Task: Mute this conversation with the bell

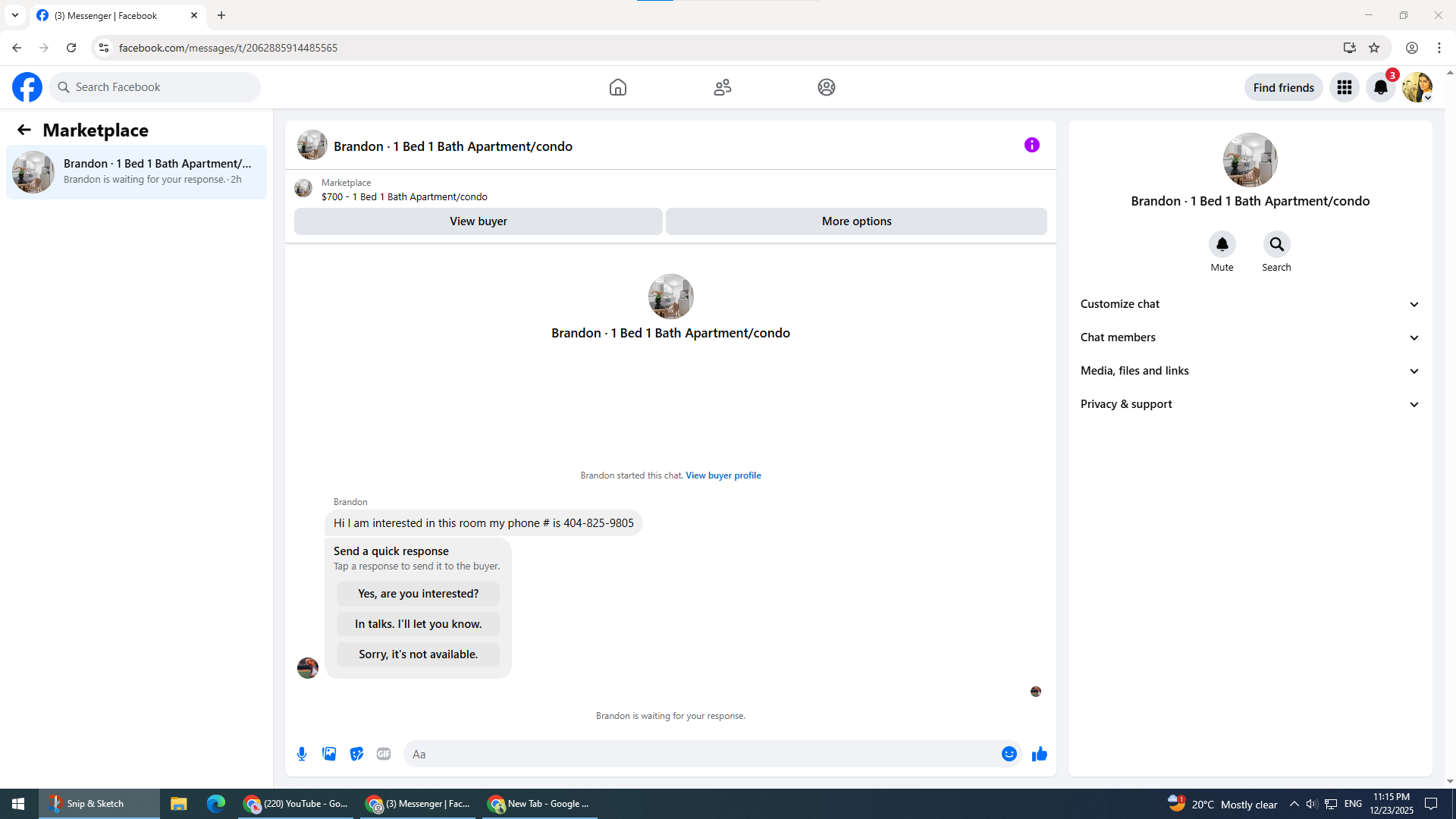Action: pyautogui.click(x=1222, y=244)
